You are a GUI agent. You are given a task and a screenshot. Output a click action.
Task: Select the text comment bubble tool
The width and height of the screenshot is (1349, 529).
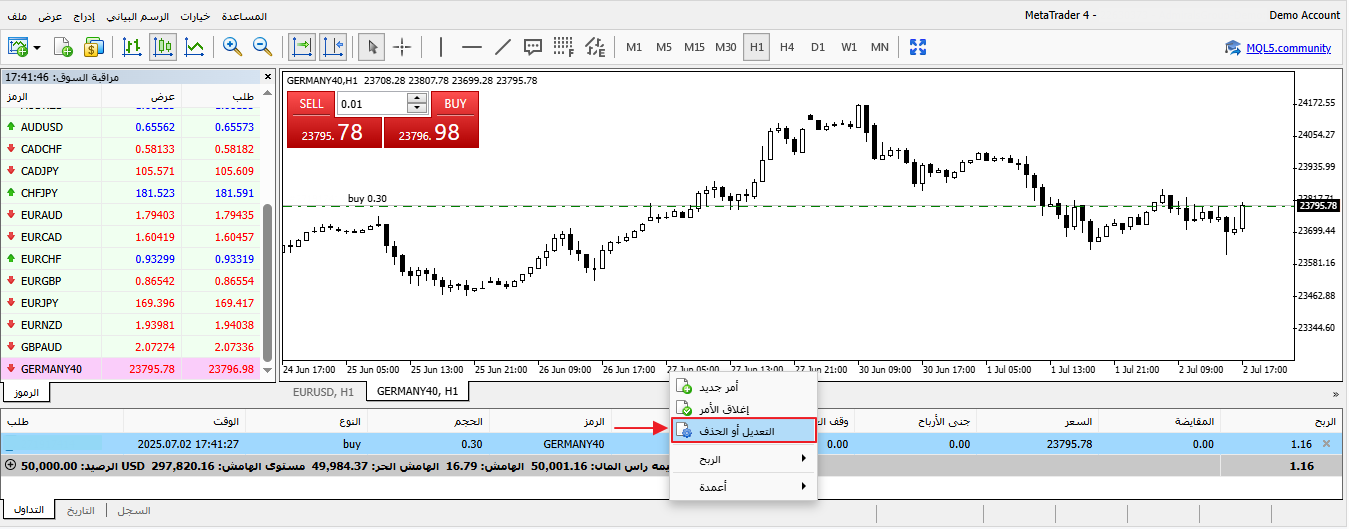coord(533,46)
